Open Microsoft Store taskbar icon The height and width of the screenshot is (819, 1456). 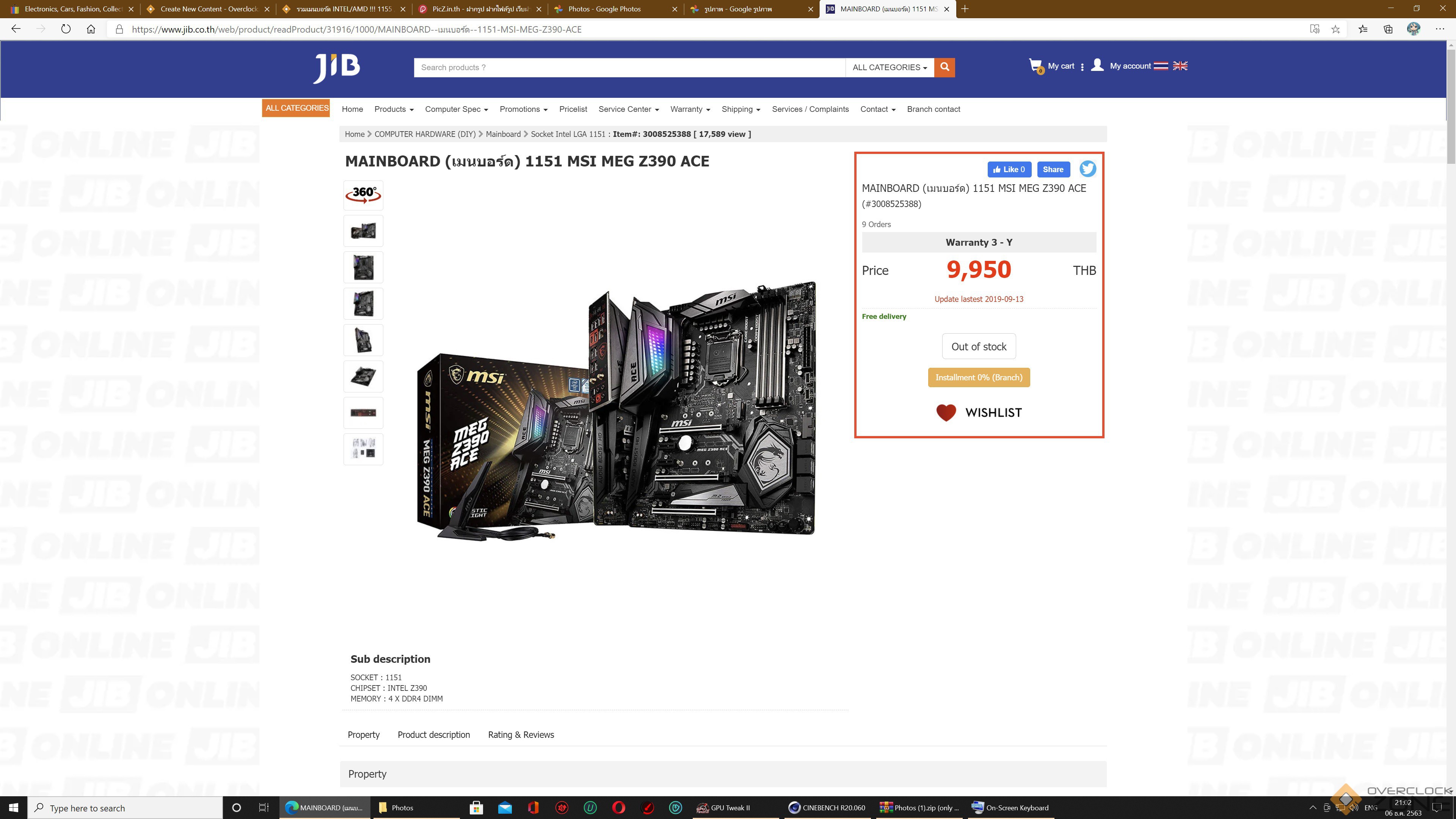[477, 808]
